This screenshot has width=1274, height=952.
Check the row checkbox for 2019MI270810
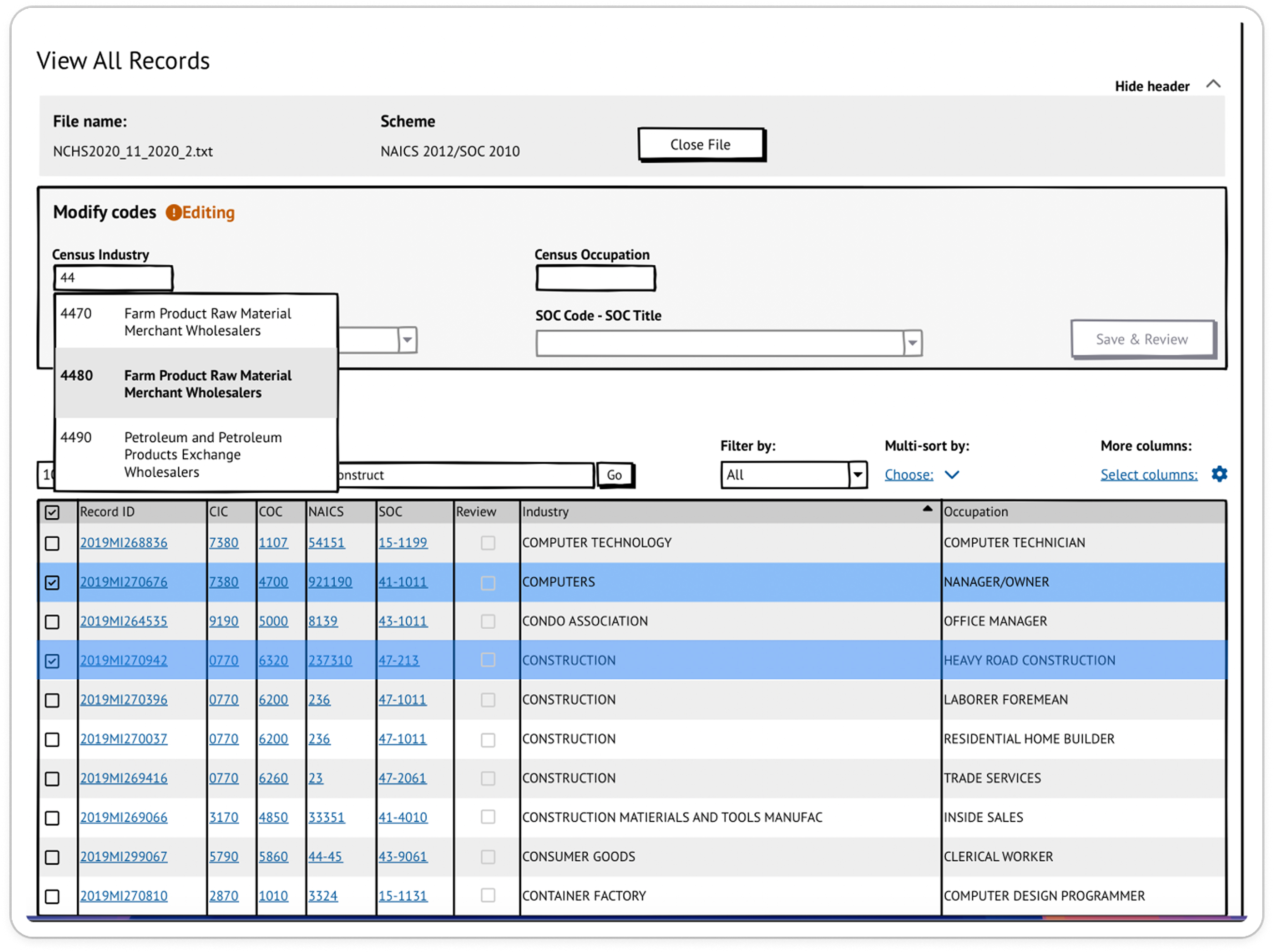tap(52, 897)
